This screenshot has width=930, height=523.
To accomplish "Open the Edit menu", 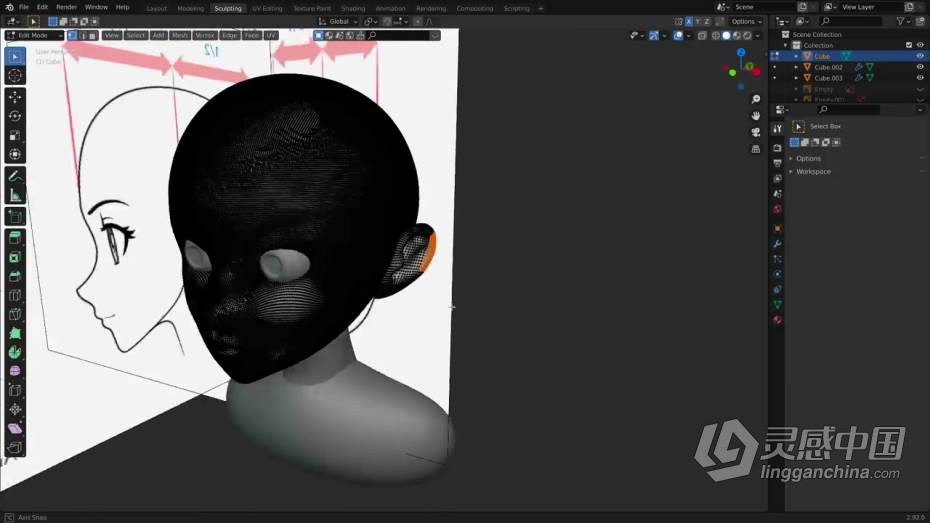I will coord(42,7).
